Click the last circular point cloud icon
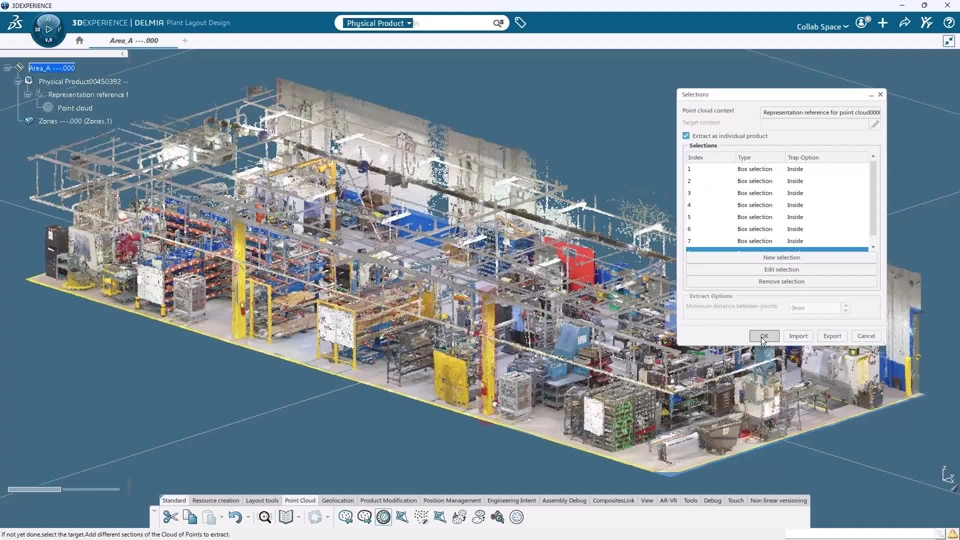 [517, 517]
